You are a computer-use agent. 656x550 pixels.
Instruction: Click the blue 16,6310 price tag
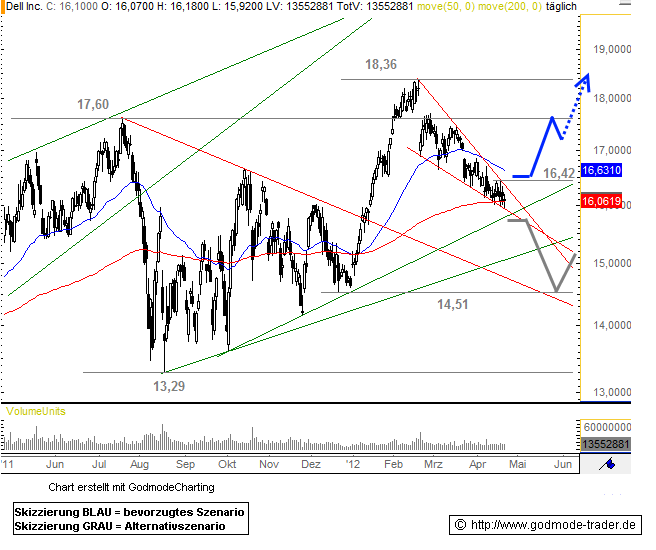click(x=601, y=170)
